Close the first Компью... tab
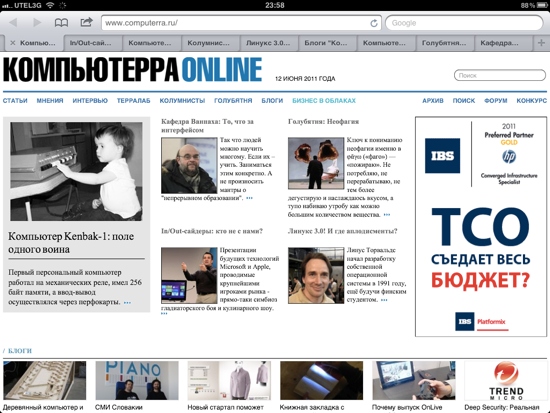 click(x=13, y=43)
